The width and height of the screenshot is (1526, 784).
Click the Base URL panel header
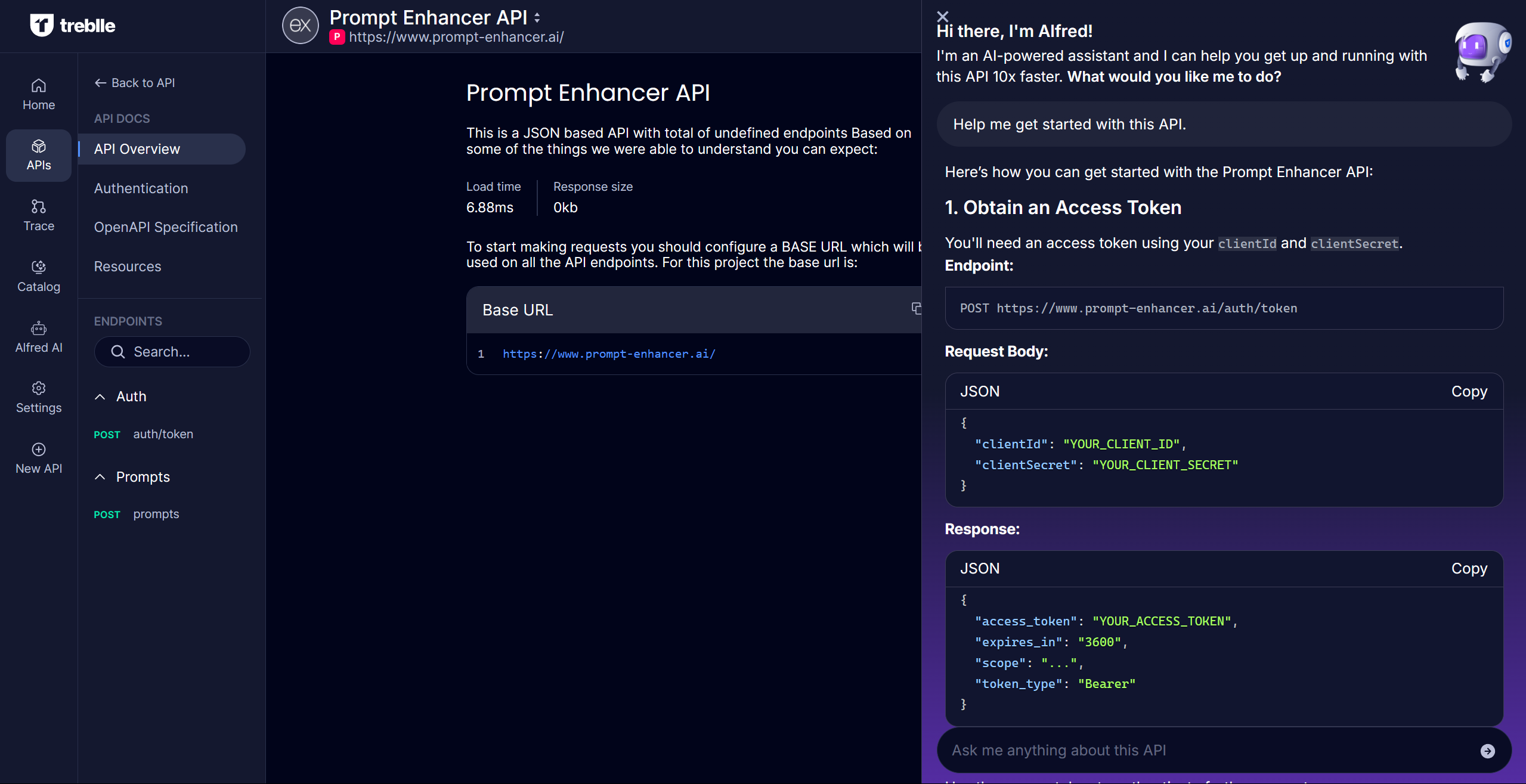point(694,310)
